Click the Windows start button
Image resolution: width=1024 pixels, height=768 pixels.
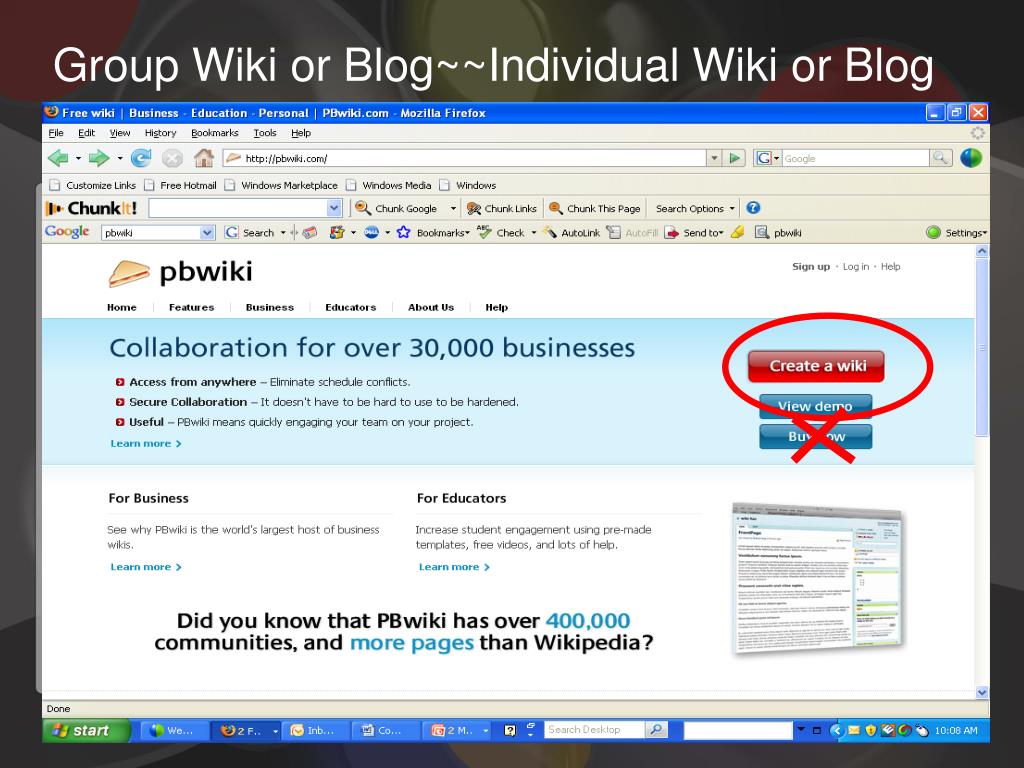[x=86, y=731]
